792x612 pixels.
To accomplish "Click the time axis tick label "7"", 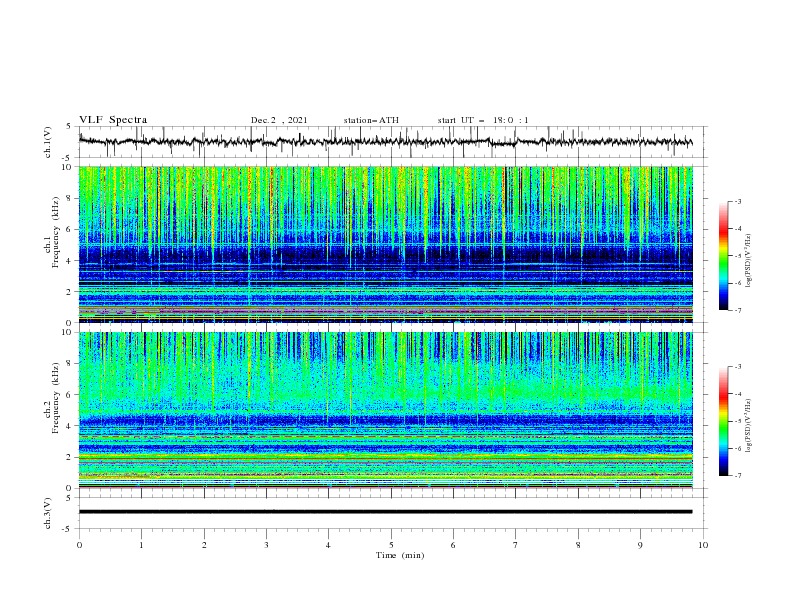I will tap(516, 545).
